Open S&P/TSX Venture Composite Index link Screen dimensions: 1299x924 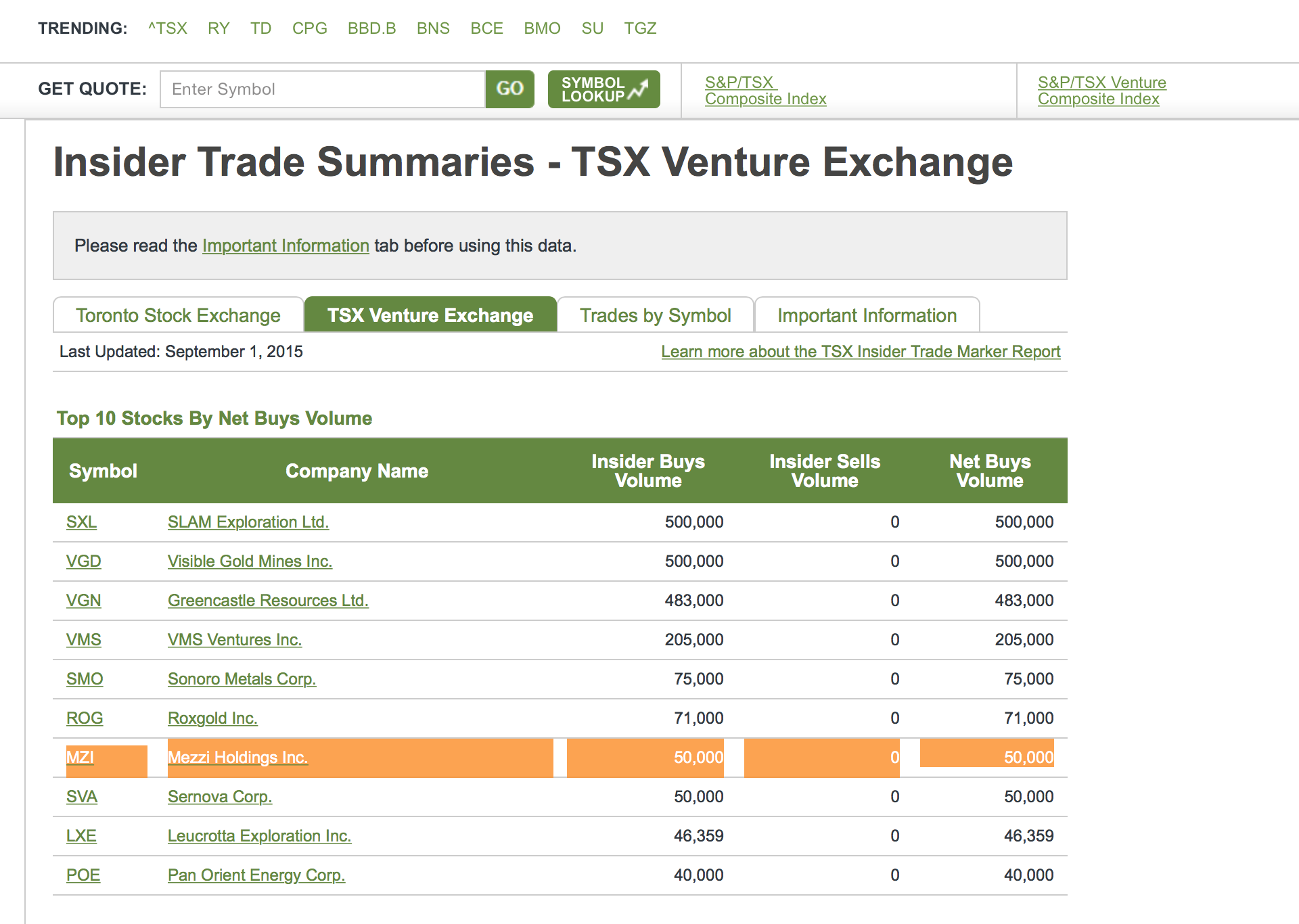click(x=1101, y=91)
